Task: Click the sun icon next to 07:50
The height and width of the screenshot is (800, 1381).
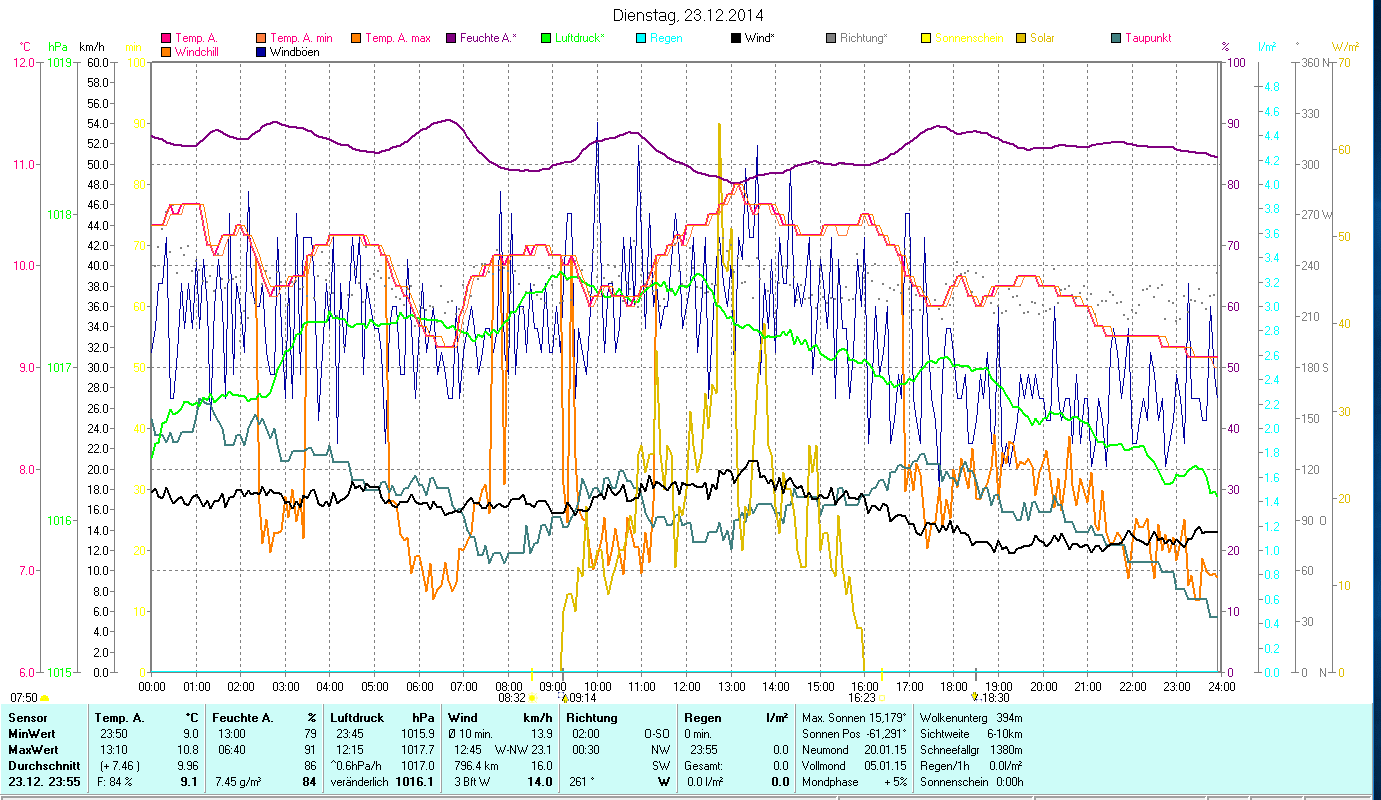Action: [44, 698]
